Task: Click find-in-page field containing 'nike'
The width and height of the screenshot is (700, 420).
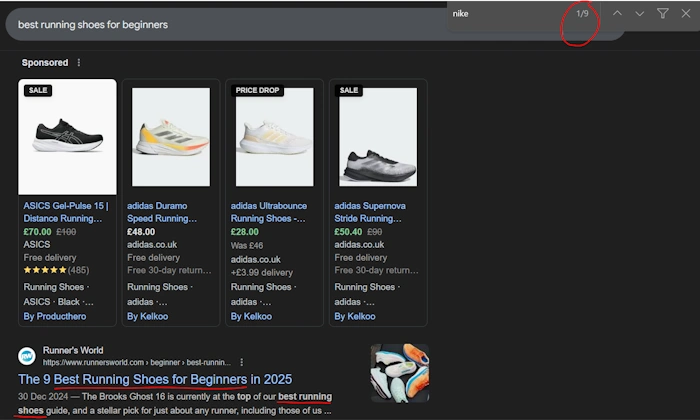Action: pos(504,14)
